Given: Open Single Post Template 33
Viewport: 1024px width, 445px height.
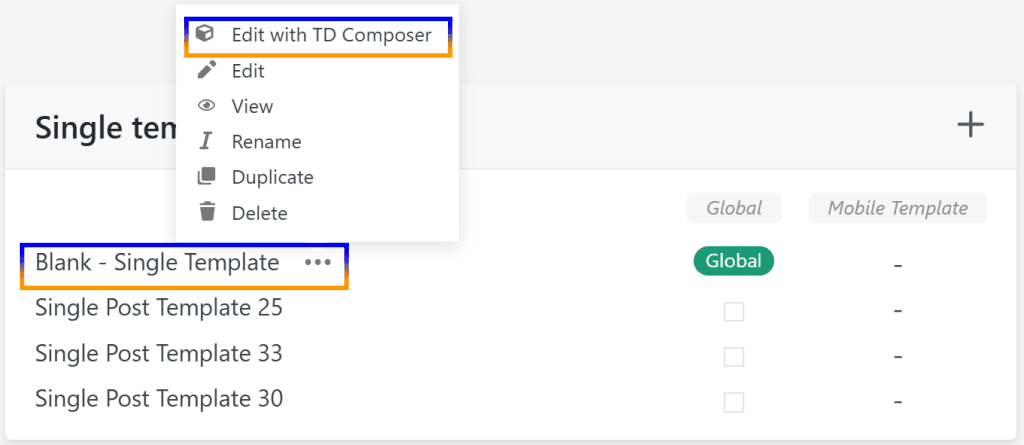Looking at the screenshot, I should (159, 354).
